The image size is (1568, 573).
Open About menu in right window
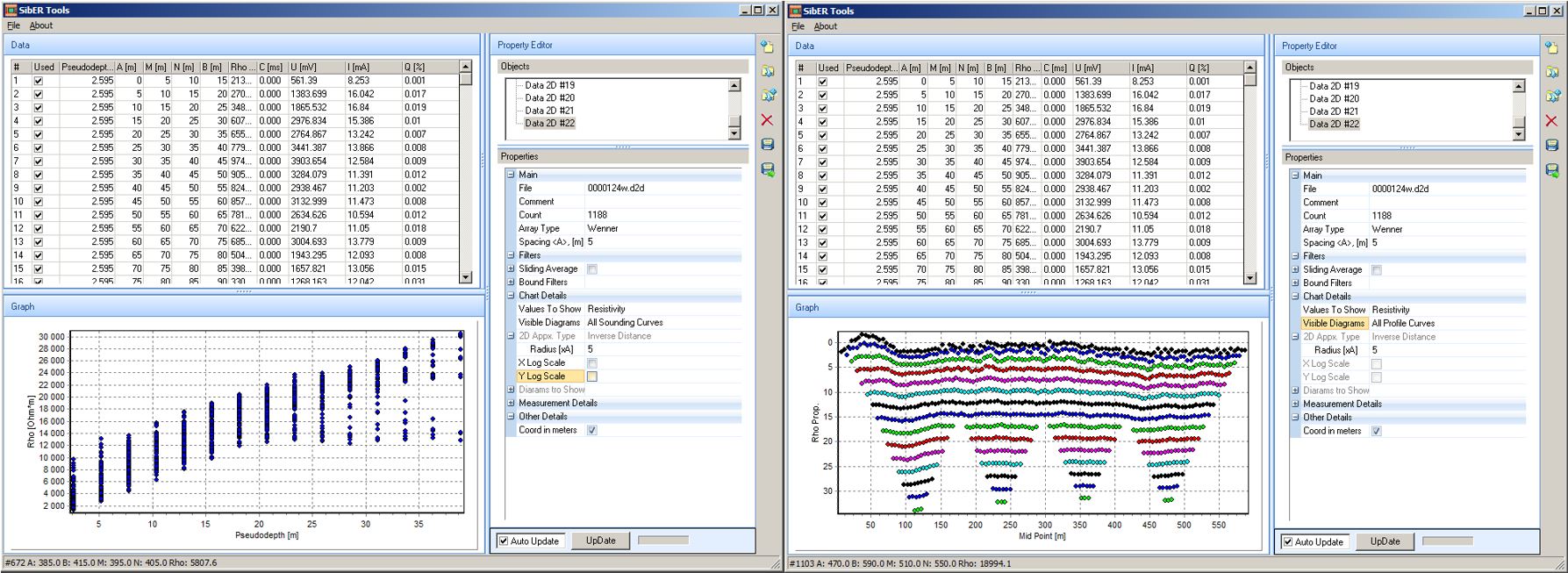click(x=826, y=26)
